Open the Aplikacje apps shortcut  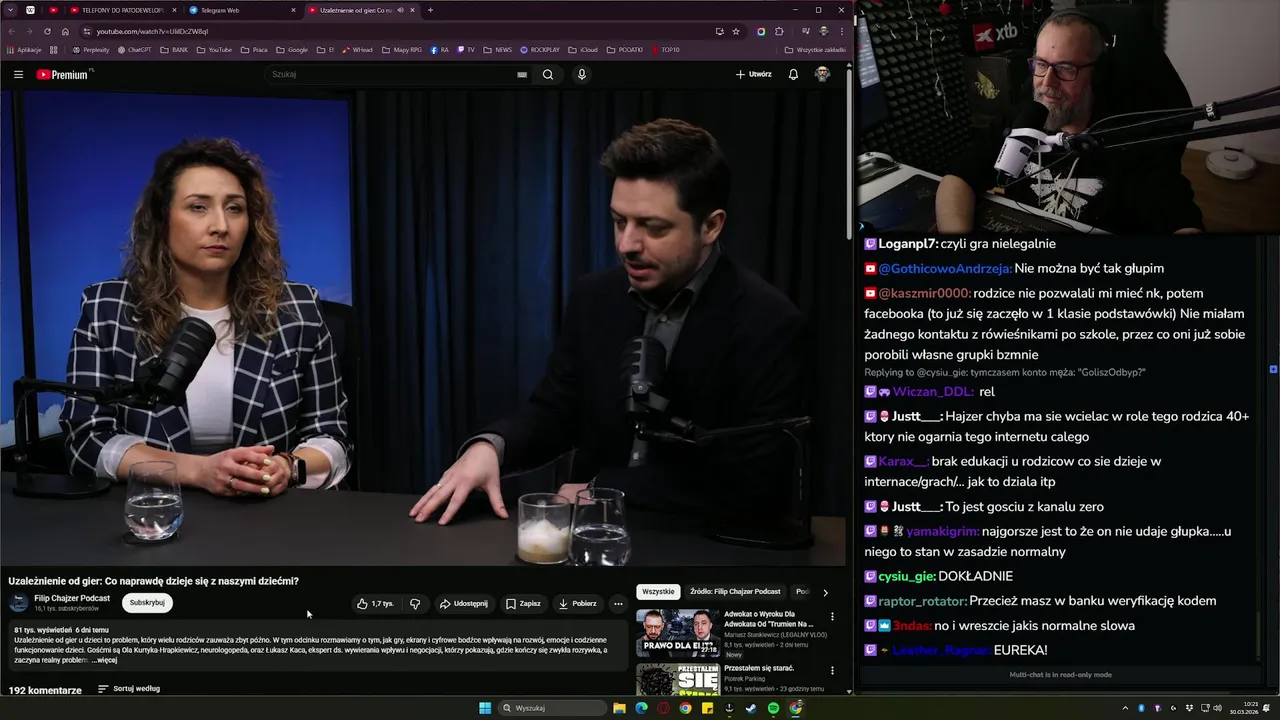[x=23, y=49]
